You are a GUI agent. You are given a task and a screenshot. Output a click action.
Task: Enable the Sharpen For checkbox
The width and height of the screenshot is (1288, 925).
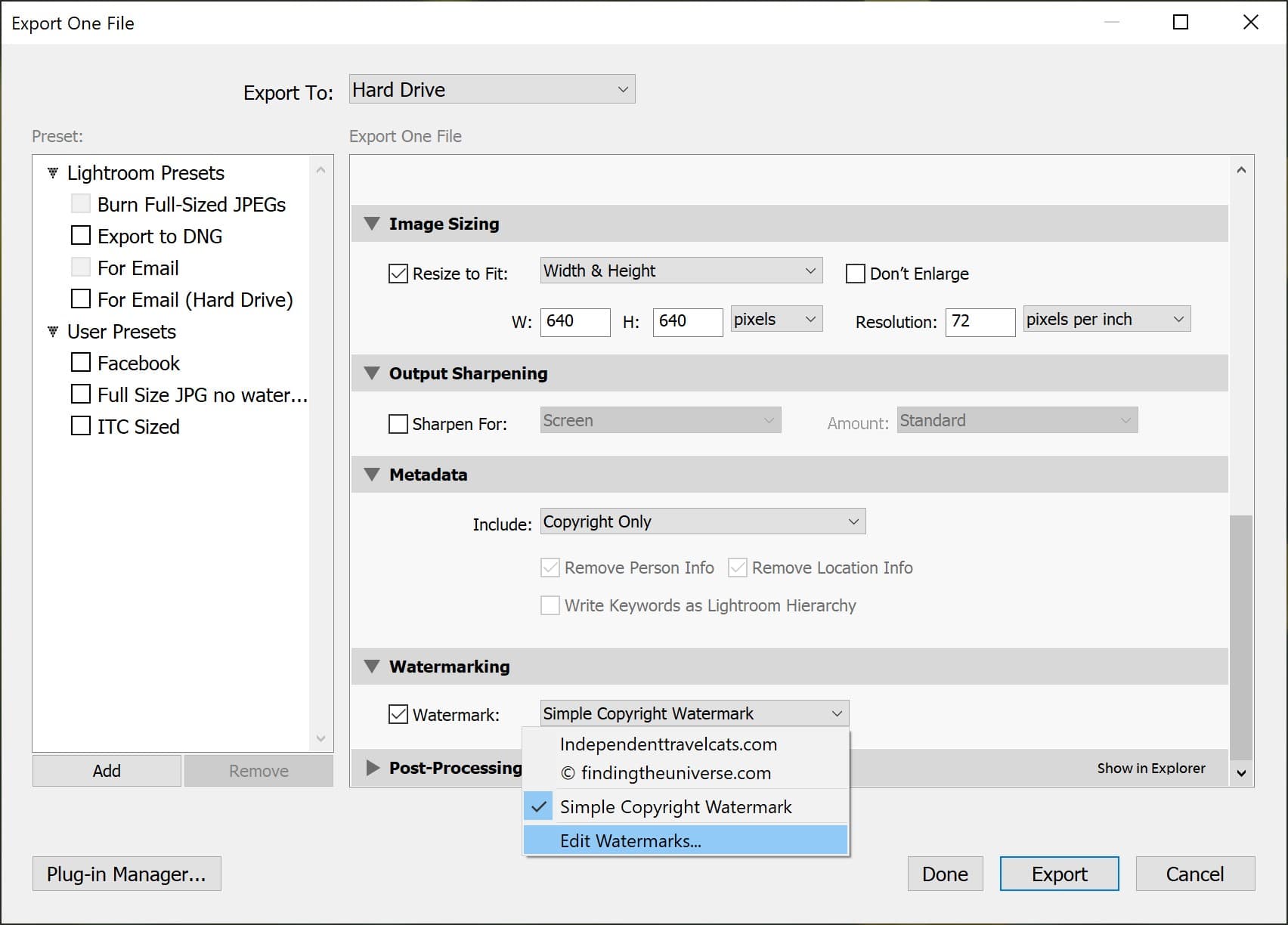click(398, 424)
